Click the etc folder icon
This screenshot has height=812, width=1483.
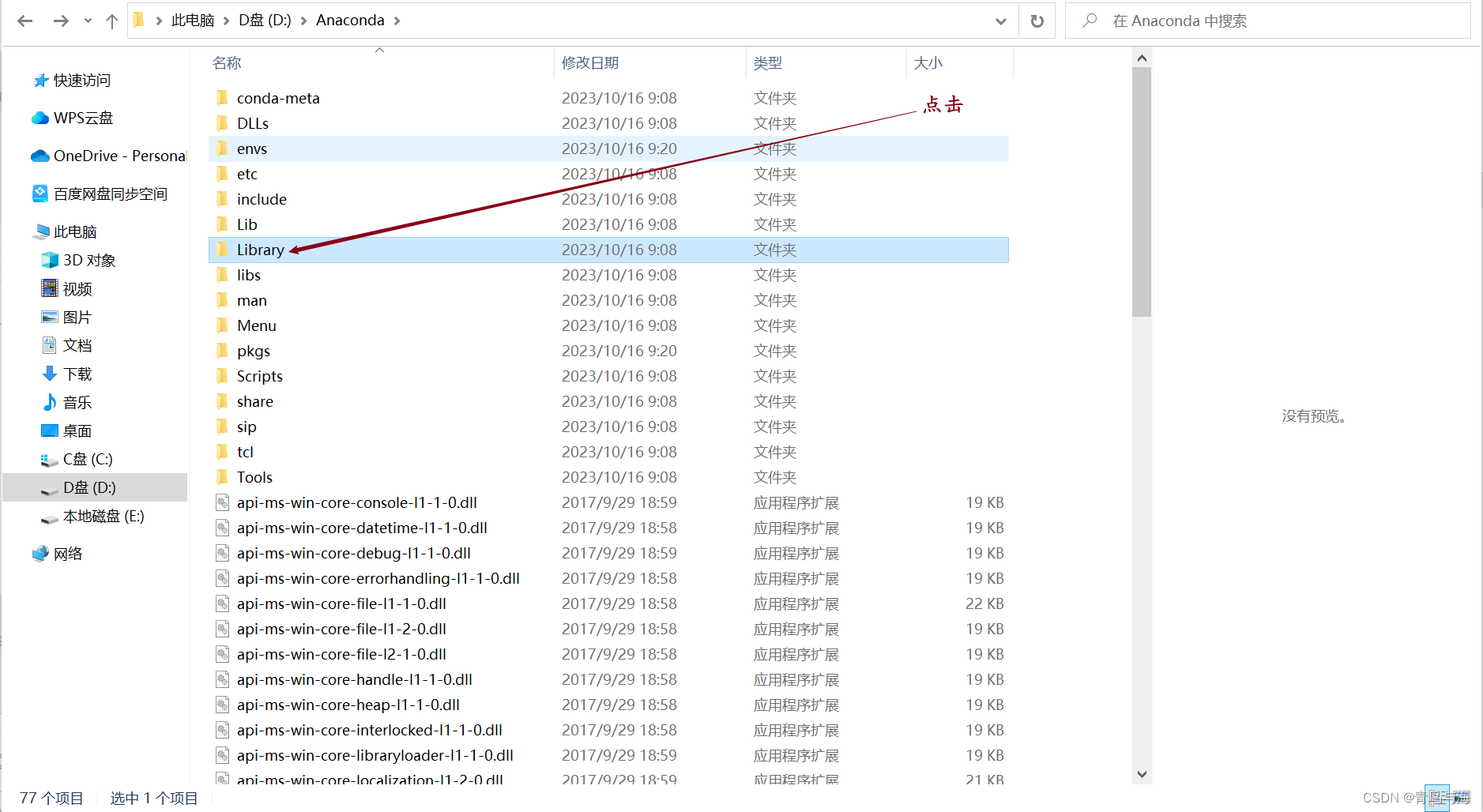tap(222, 174)
